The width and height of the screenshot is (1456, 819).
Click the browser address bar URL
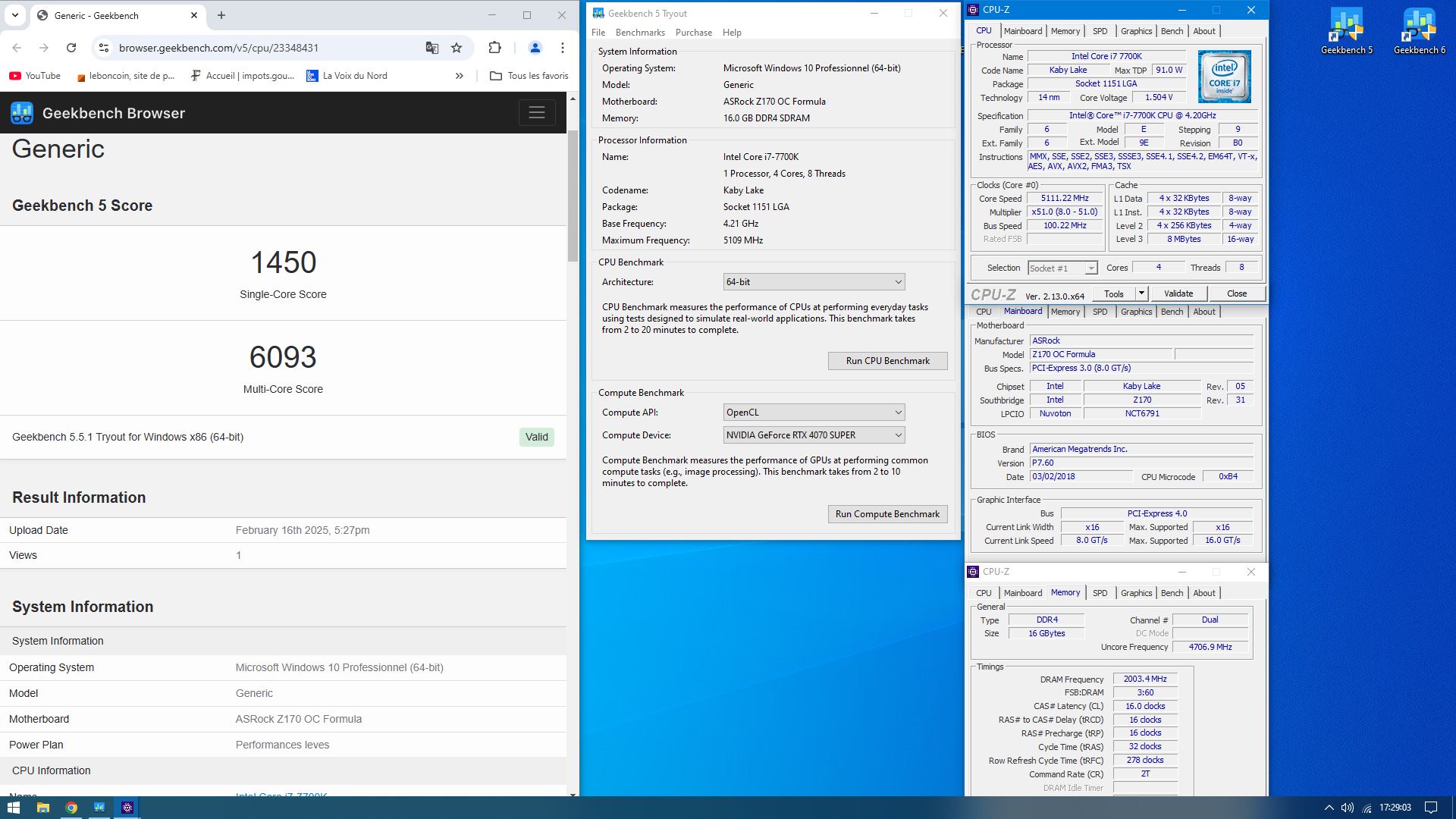tap(218, 48)
